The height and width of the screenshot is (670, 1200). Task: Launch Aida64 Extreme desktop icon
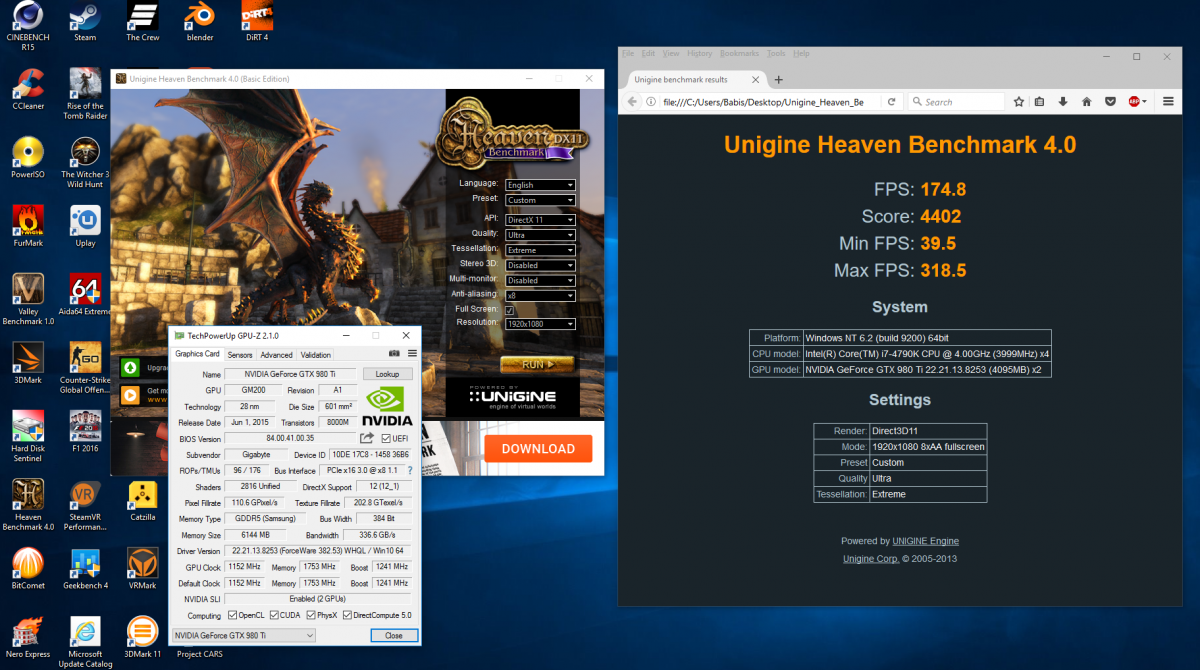[x=85, y=294]
